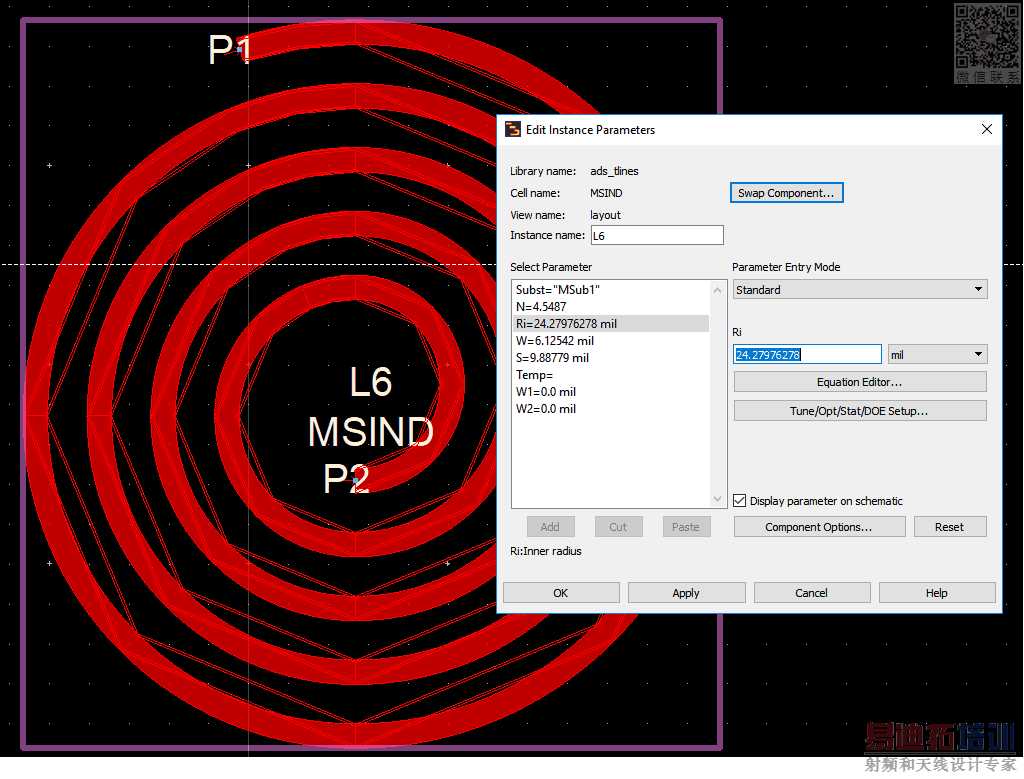Select the W=6.12542 mil parameter
This screenshot has height=779, width=1024.
point(611,340)
